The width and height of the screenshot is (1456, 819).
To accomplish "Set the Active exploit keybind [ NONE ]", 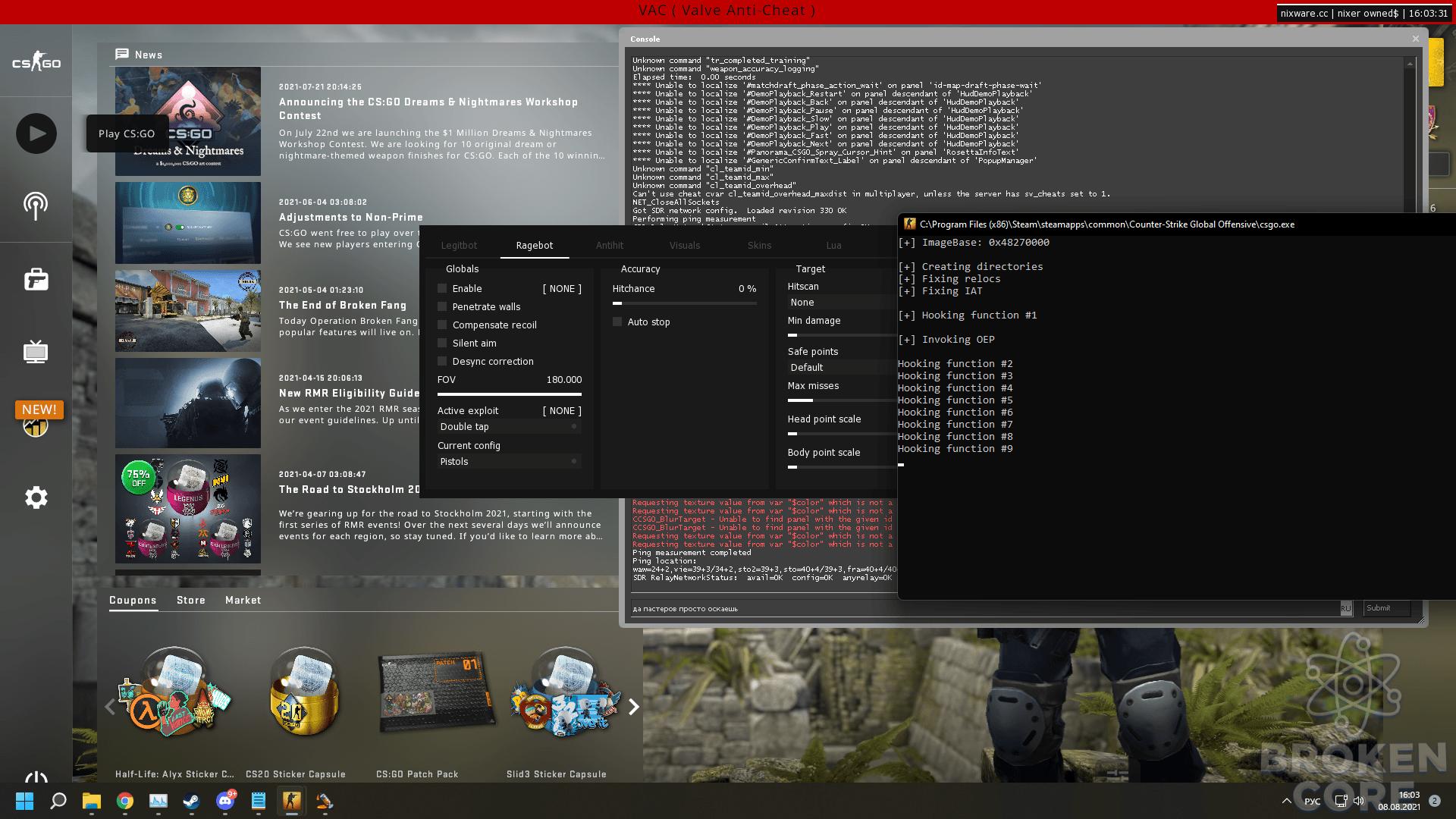I will click(562, 411).
